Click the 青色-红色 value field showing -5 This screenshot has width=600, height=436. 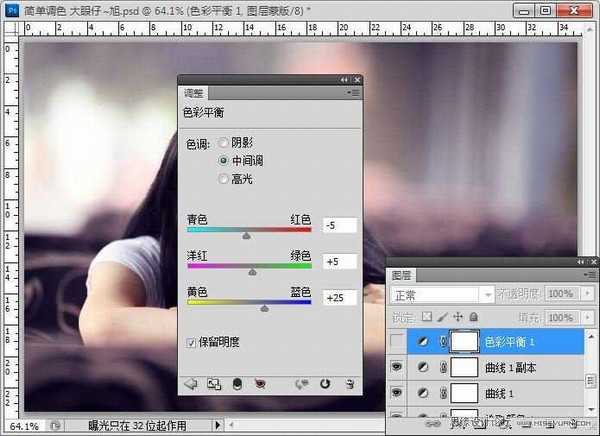click(339, 227)
